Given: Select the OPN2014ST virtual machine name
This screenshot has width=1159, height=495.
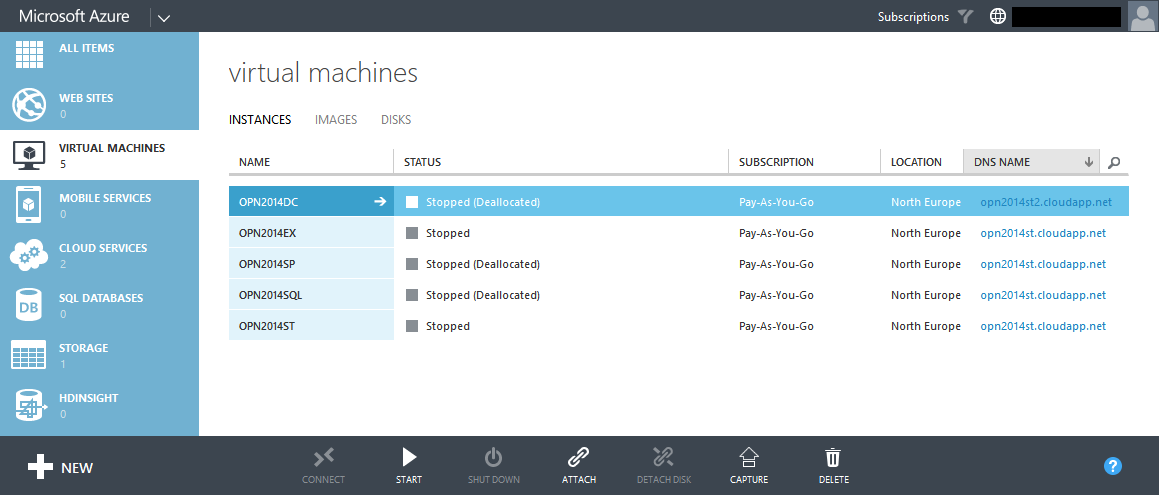Looking at the screenshot, I should 267,327.
